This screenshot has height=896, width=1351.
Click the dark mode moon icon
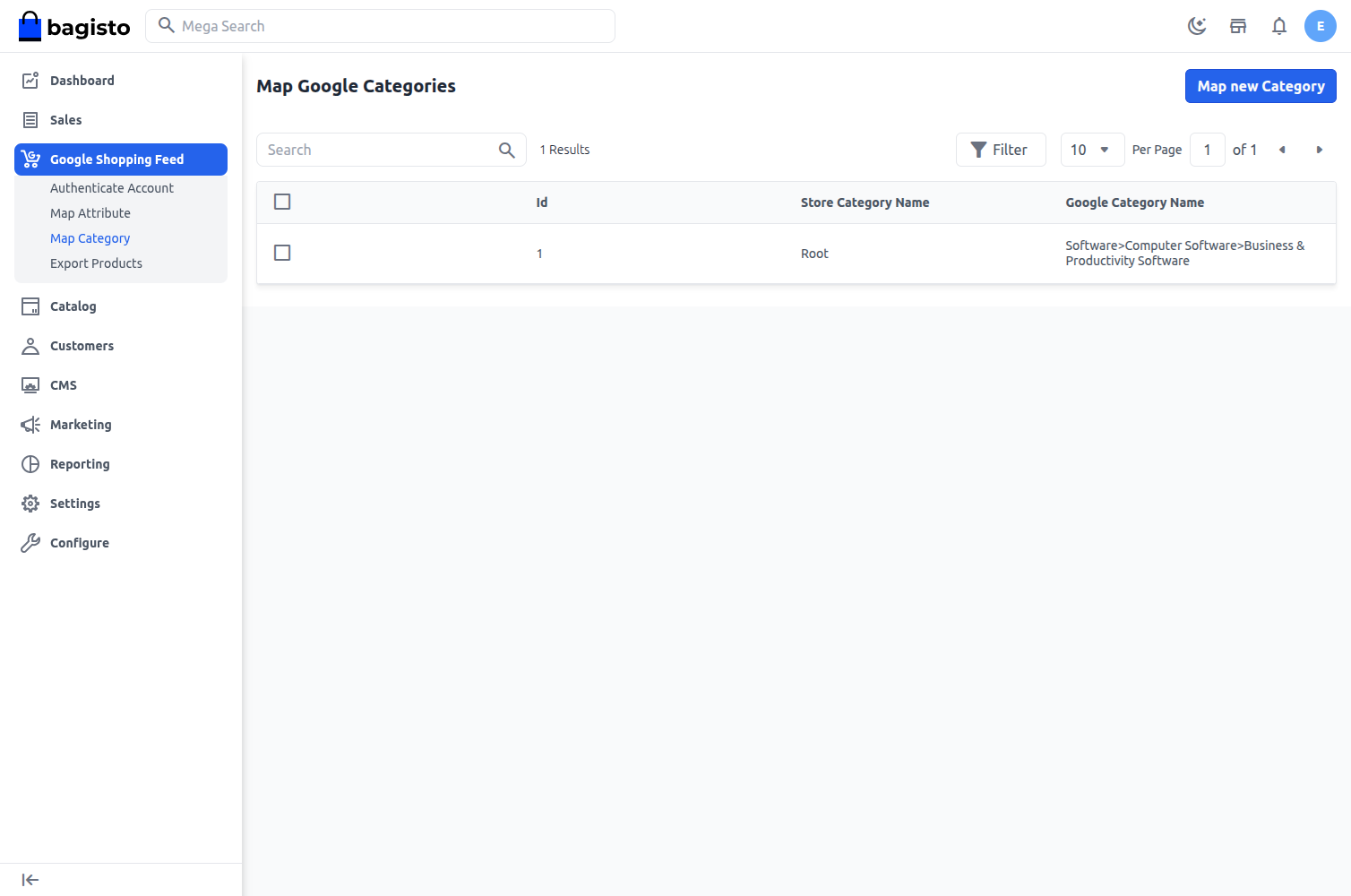coord(1197,26)
